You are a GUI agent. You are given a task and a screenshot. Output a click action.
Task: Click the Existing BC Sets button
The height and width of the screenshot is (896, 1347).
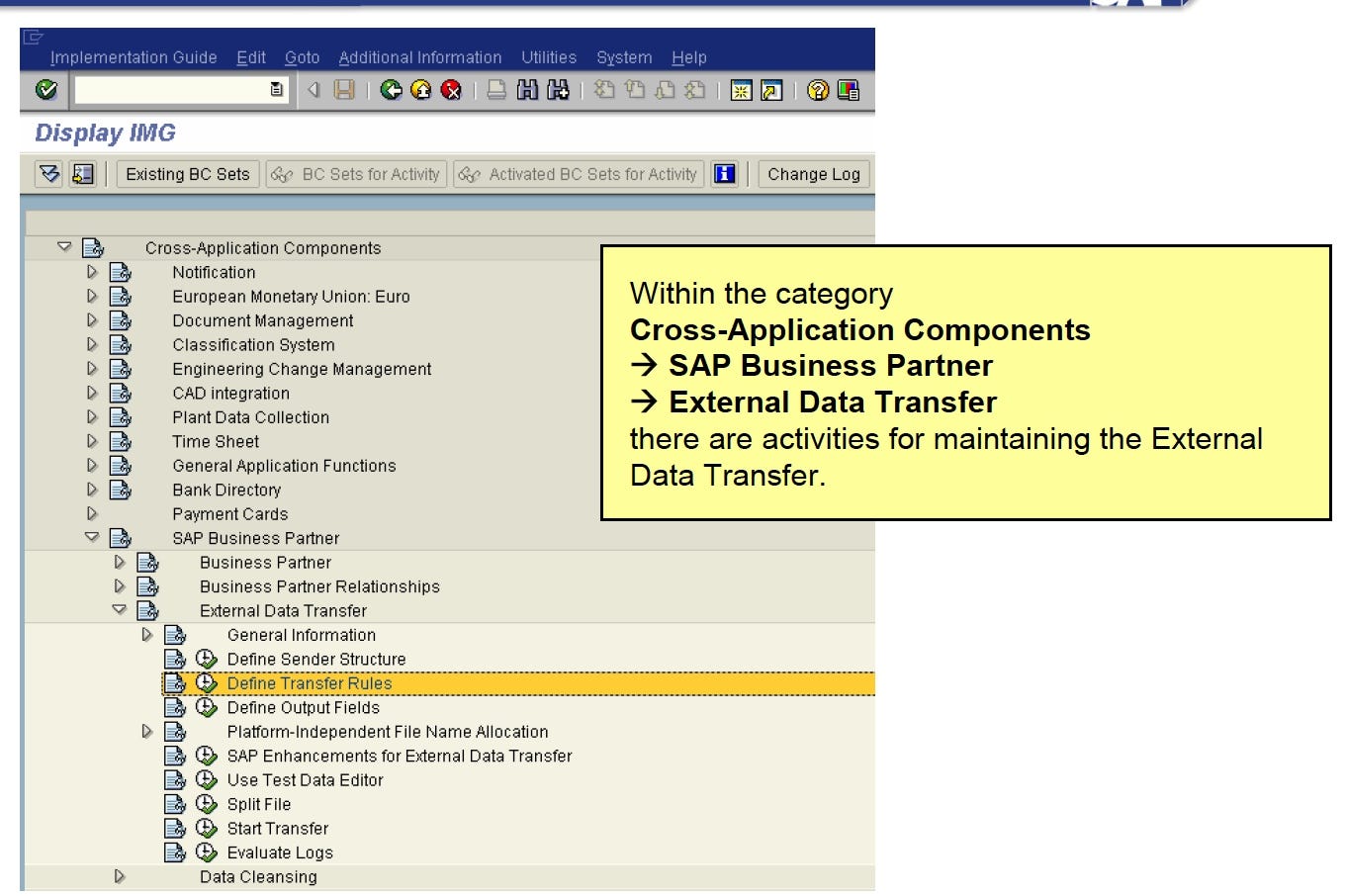click(188, 174)
